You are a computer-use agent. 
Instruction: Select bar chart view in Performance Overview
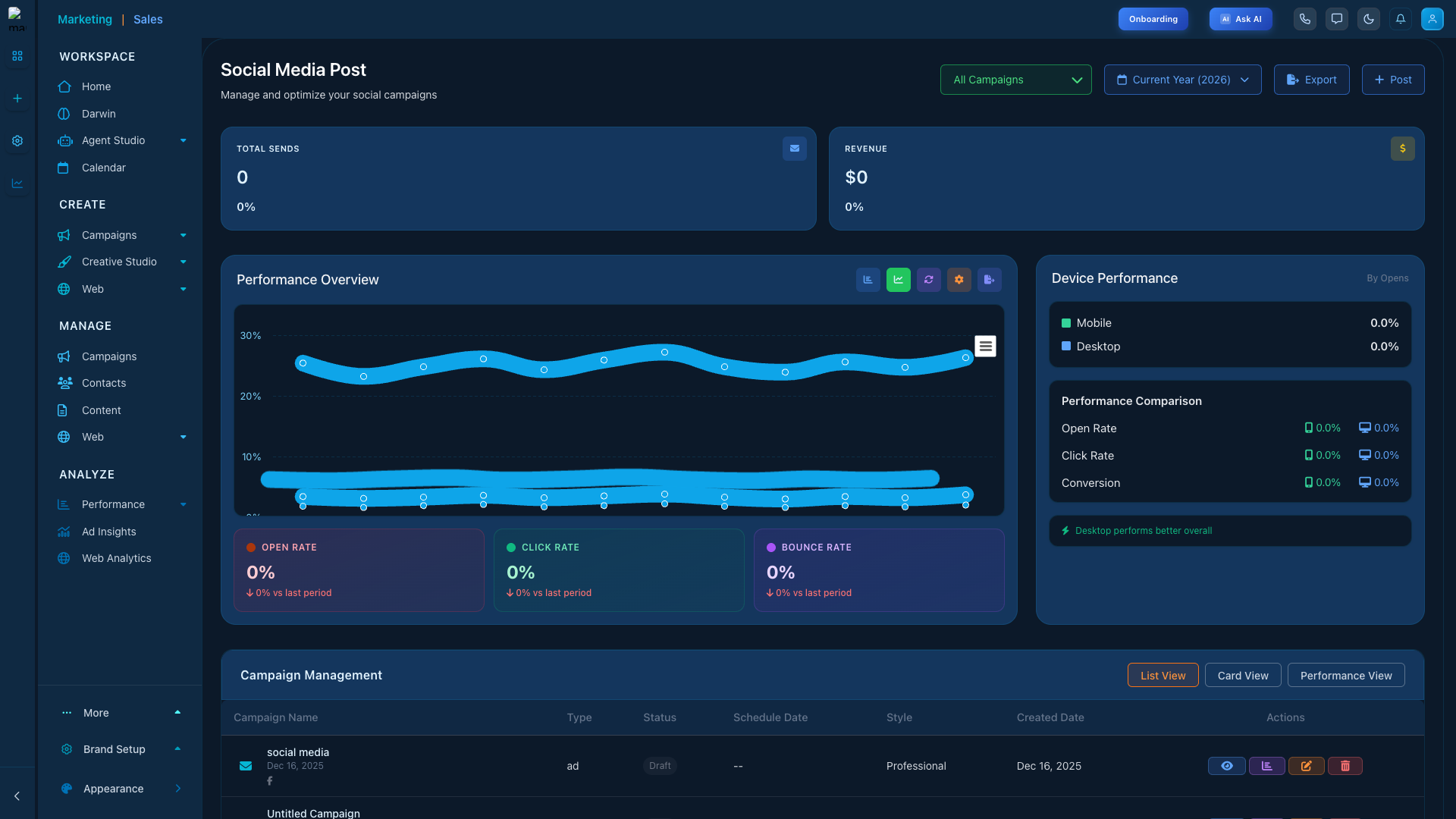[x=868, y=280]
